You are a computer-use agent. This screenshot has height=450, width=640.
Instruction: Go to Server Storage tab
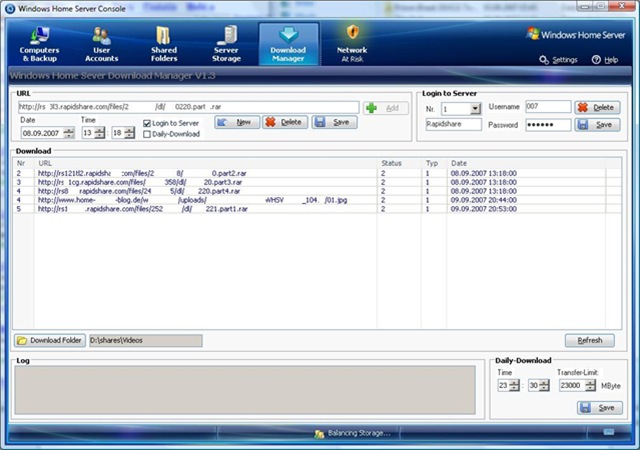226,44
